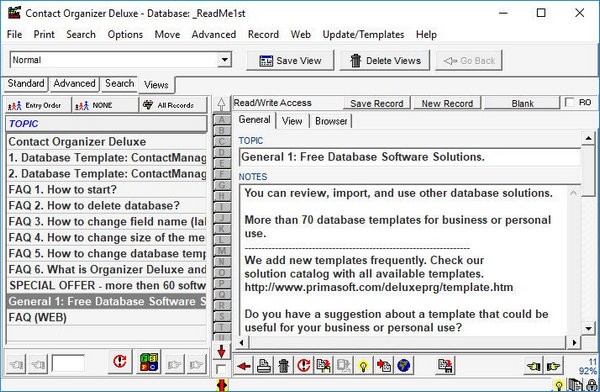Click the letter M index button
The height and width of the screenshot is (392, 600).
coord(222,251)
